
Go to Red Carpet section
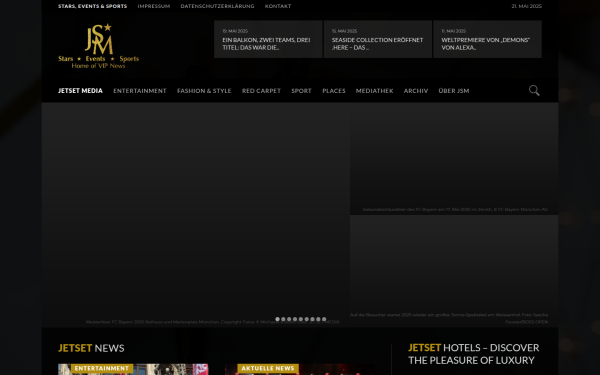pos(261,91)
